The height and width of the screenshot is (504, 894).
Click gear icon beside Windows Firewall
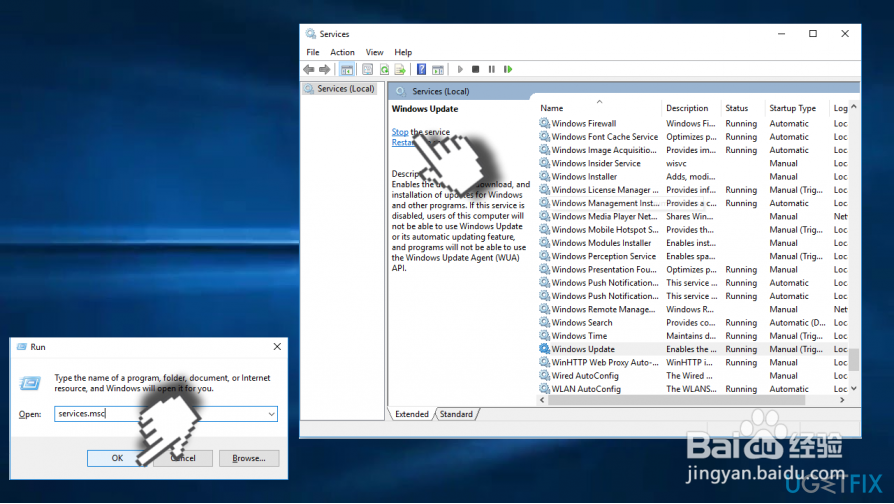coord(544,123)
